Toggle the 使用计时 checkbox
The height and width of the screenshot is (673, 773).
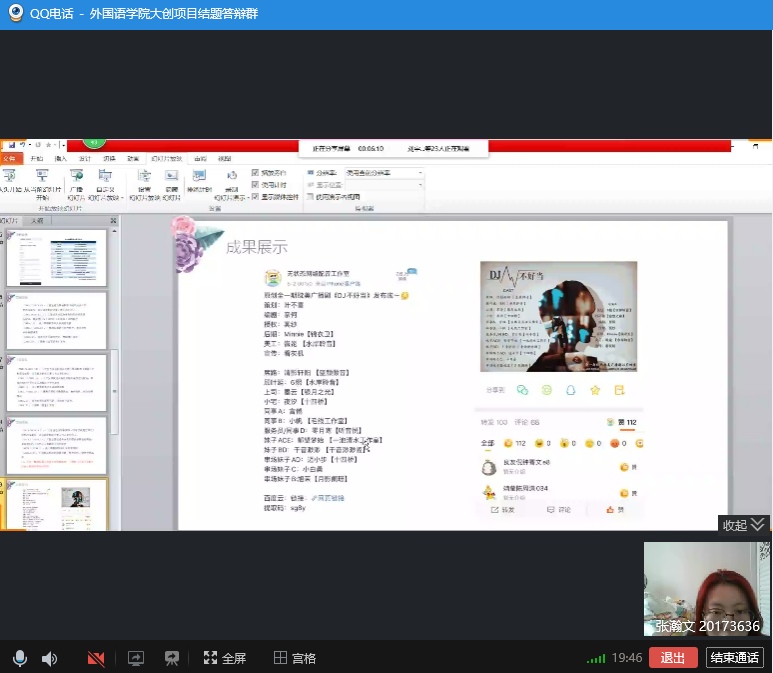click(256, 185)
